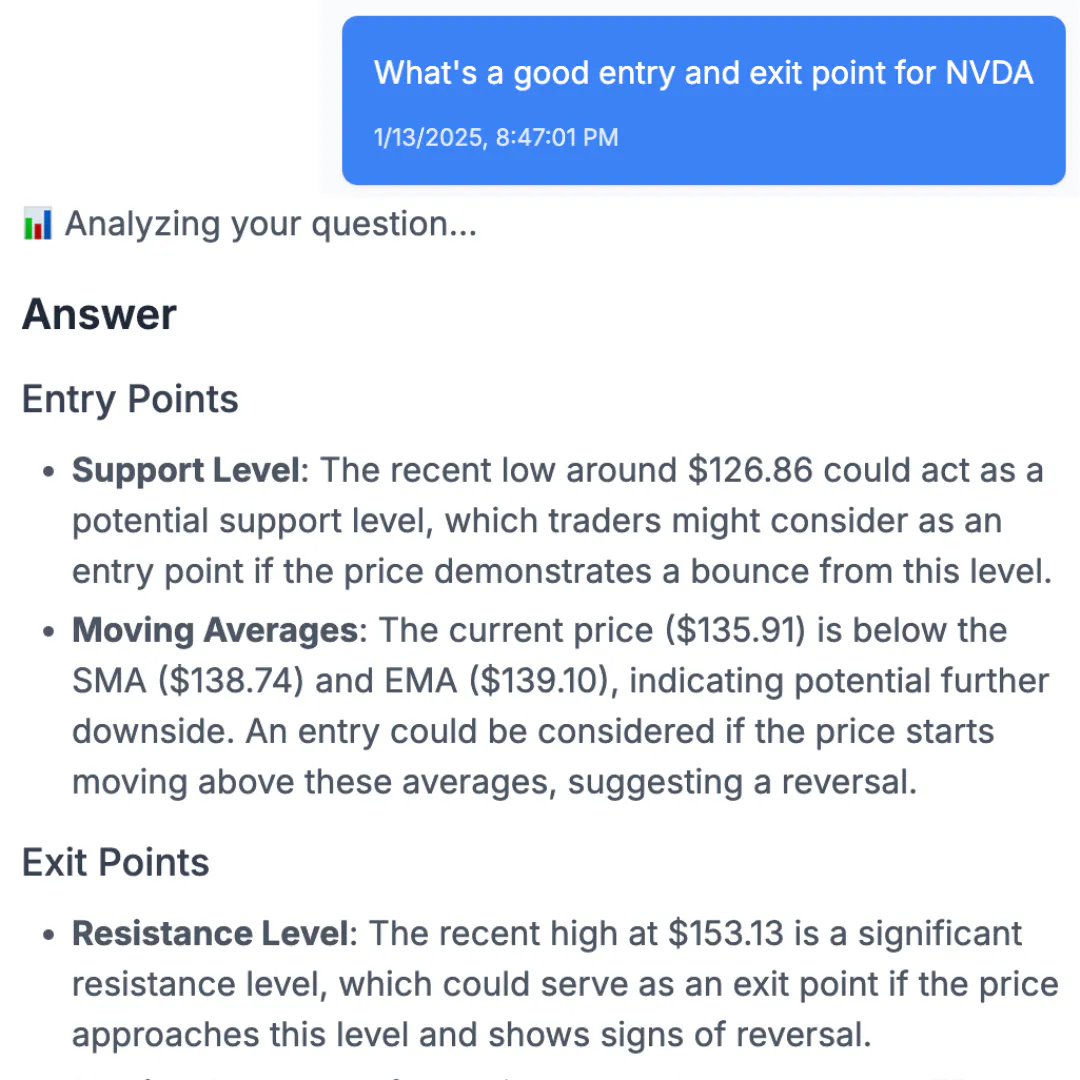Viewport: 1080px width, 1080px height.
Task: Click the Support Level bullet point marker
Action: (x=48, y=471)
